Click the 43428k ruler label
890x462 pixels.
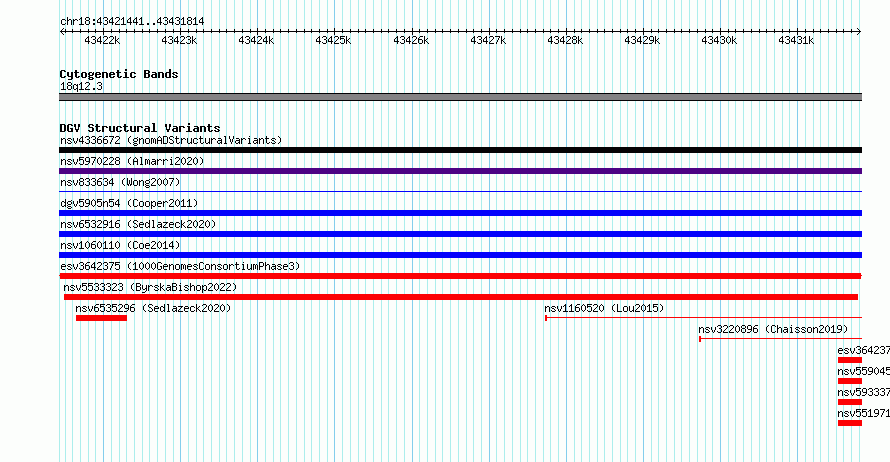[565, 40]
